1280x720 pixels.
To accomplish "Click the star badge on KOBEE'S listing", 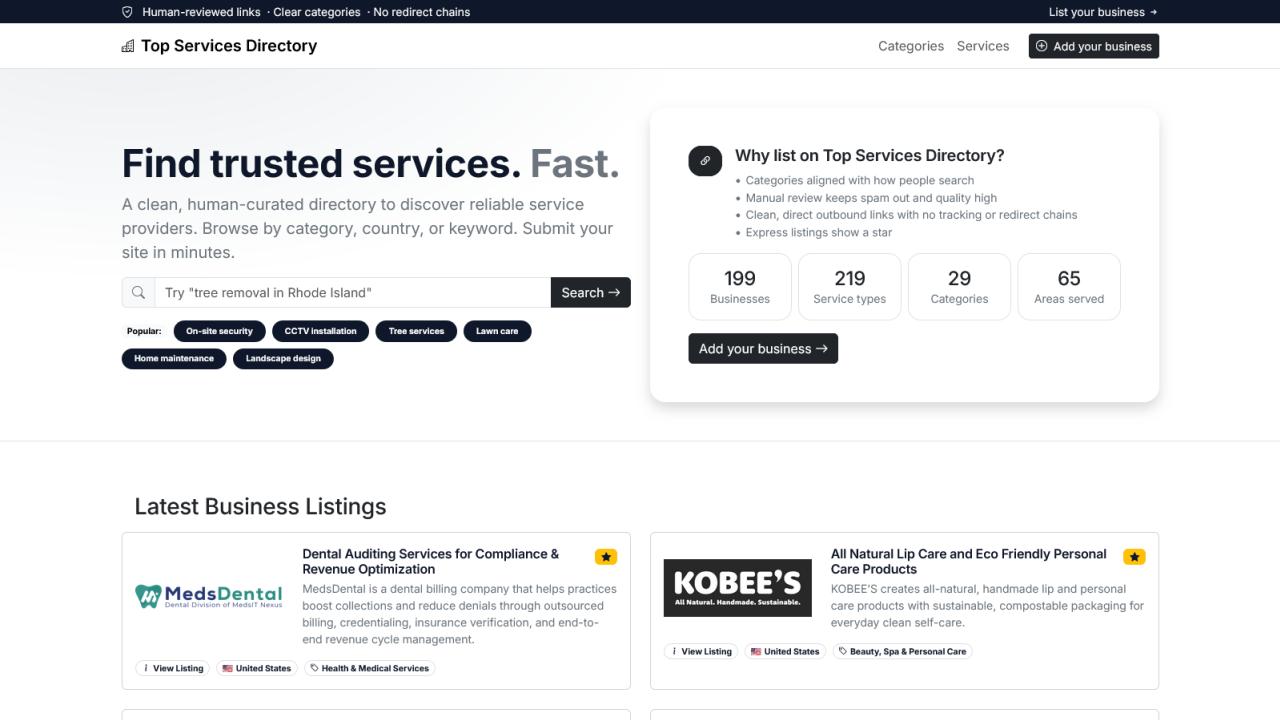I will [1134, 557].
